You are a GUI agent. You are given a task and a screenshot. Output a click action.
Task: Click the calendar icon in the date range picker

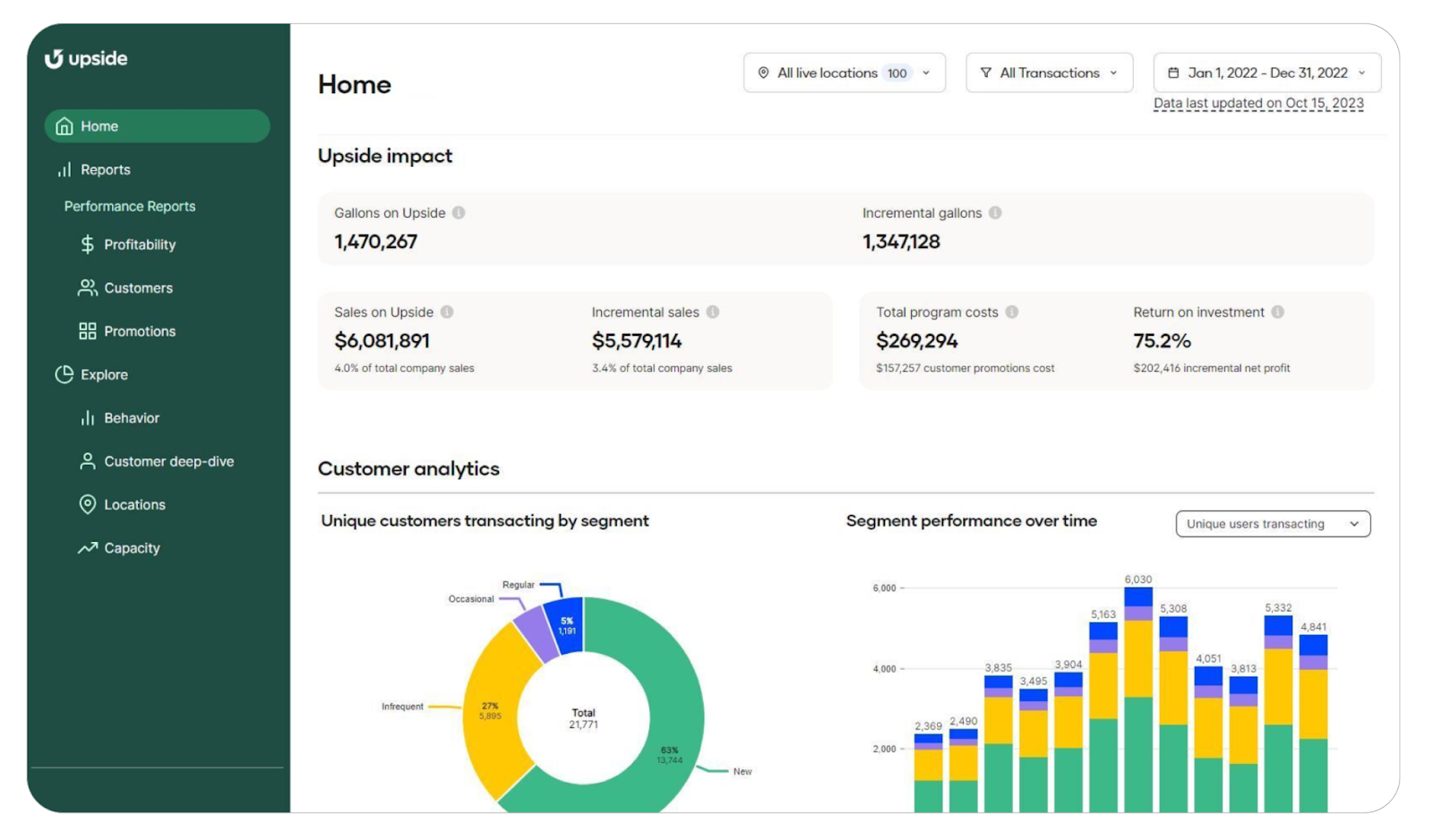pos(1173,73)
